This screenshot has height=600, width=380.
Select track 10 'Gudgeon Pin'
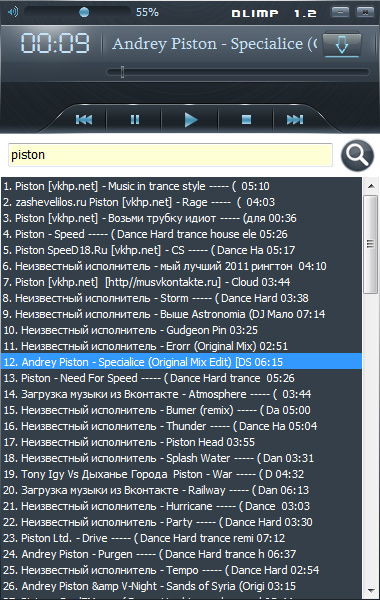coord(181,330)
